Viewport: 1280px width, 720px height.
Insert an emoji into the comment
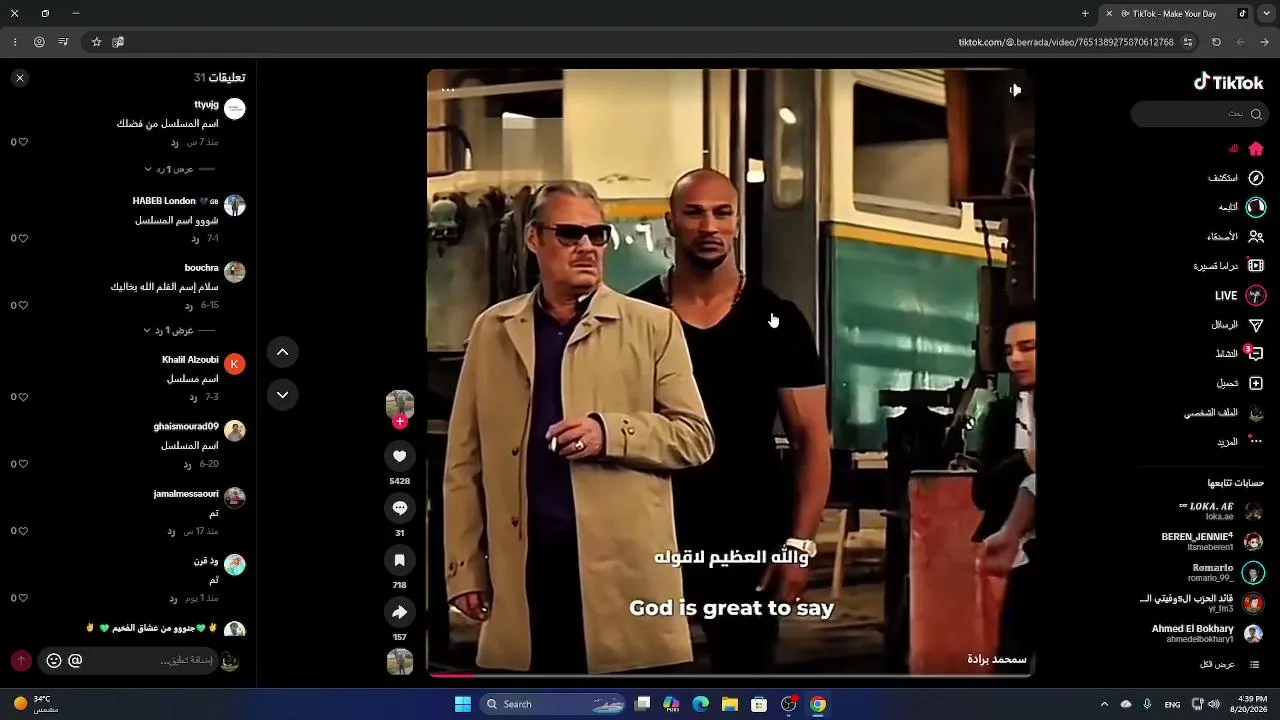[54, 661]
